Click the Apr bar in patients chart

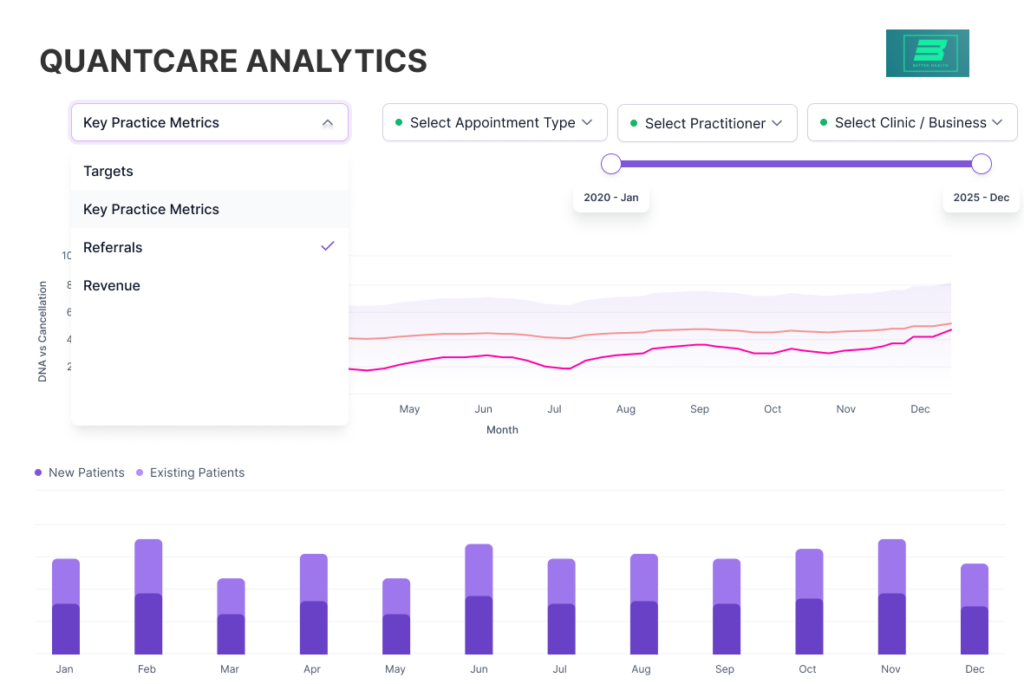[x=313, y=604]
